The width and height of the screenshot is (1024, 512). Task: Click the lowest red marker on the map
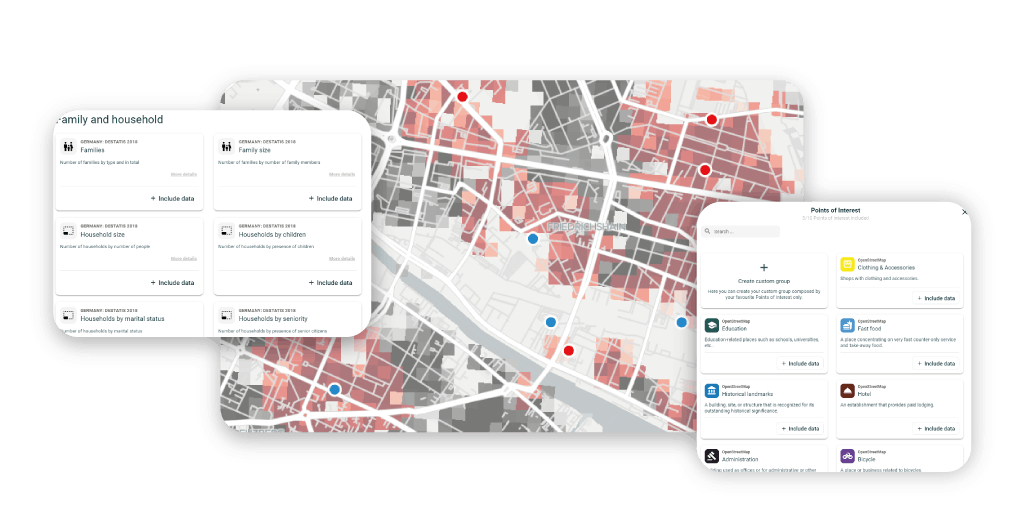pyautogui.click(x=568, y=351)
